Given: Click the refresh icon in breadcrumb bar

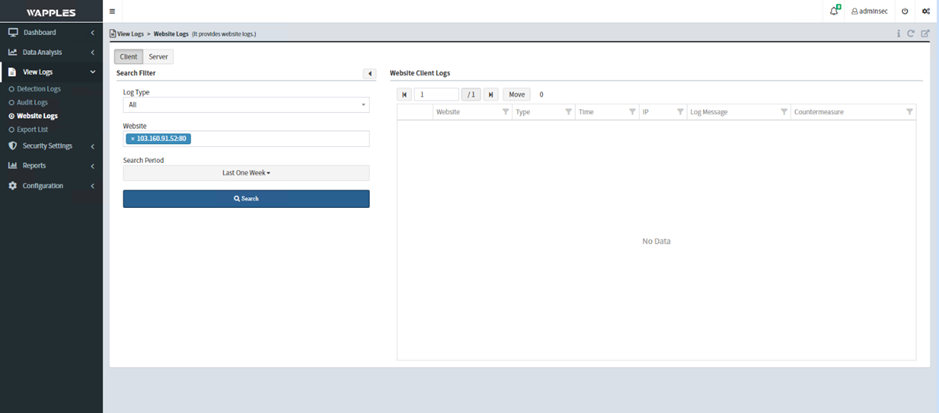Looking at the screenshot, I should coord(911,33).
